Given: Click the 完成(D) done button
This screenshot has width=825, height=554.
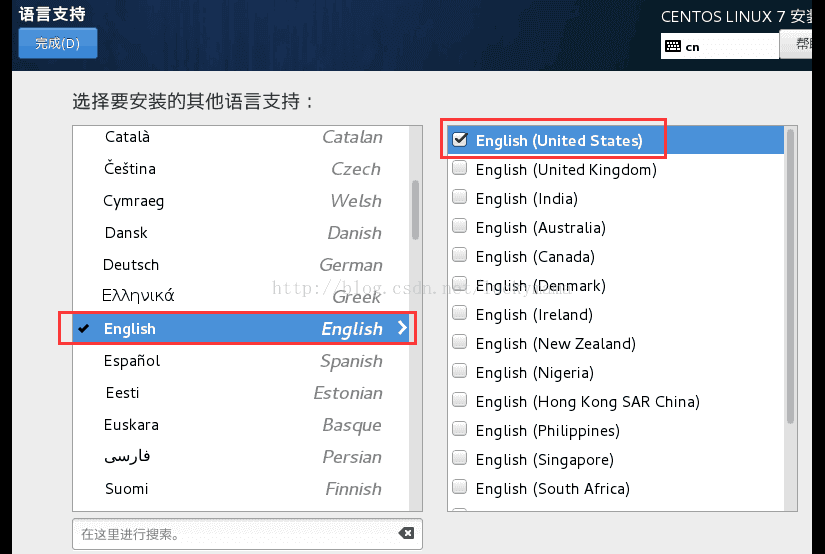Looking at the screenshot, I should pyautogui.click(x=57, y=43).
